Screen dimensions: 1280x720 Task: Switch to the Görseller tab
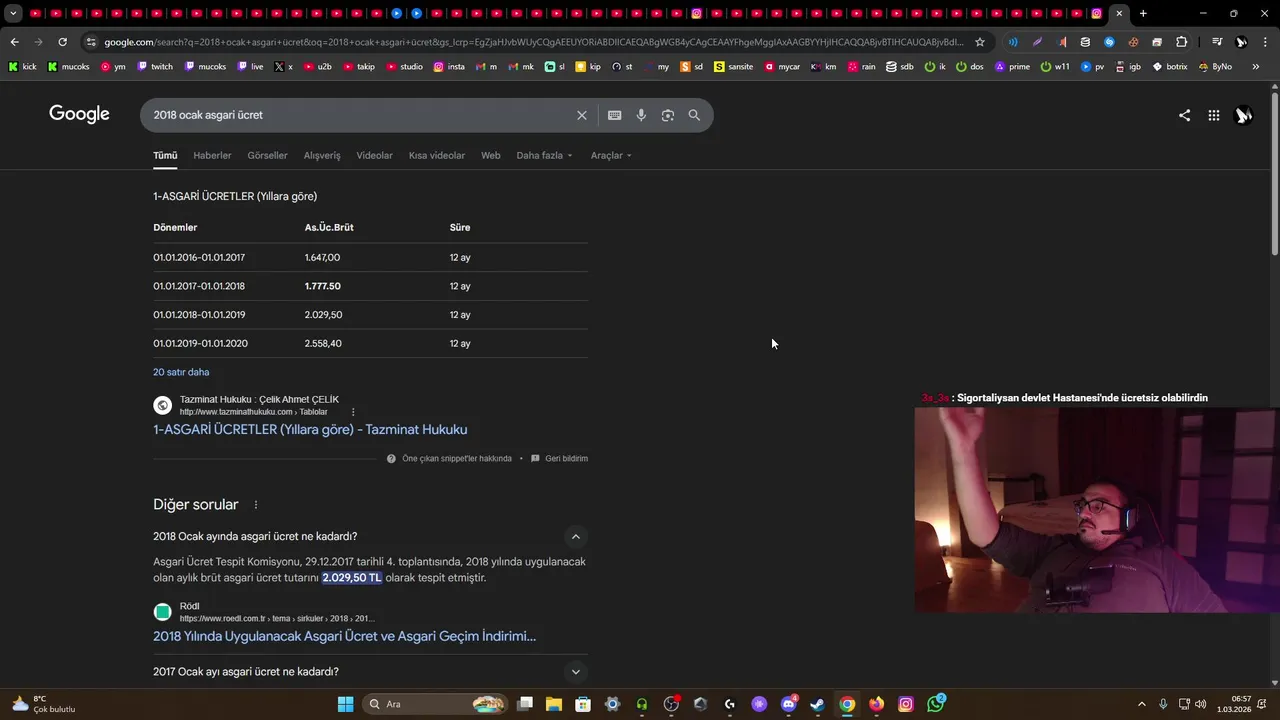click(x=267, y=155)
